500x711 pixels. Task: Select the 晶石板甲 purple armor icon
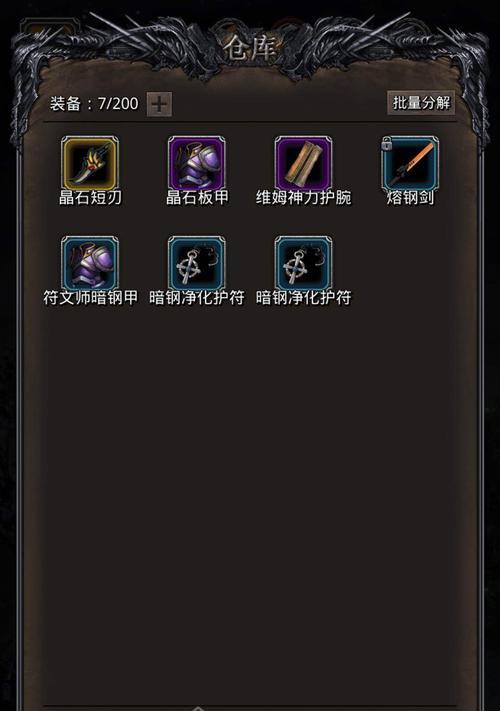[196, 163]
